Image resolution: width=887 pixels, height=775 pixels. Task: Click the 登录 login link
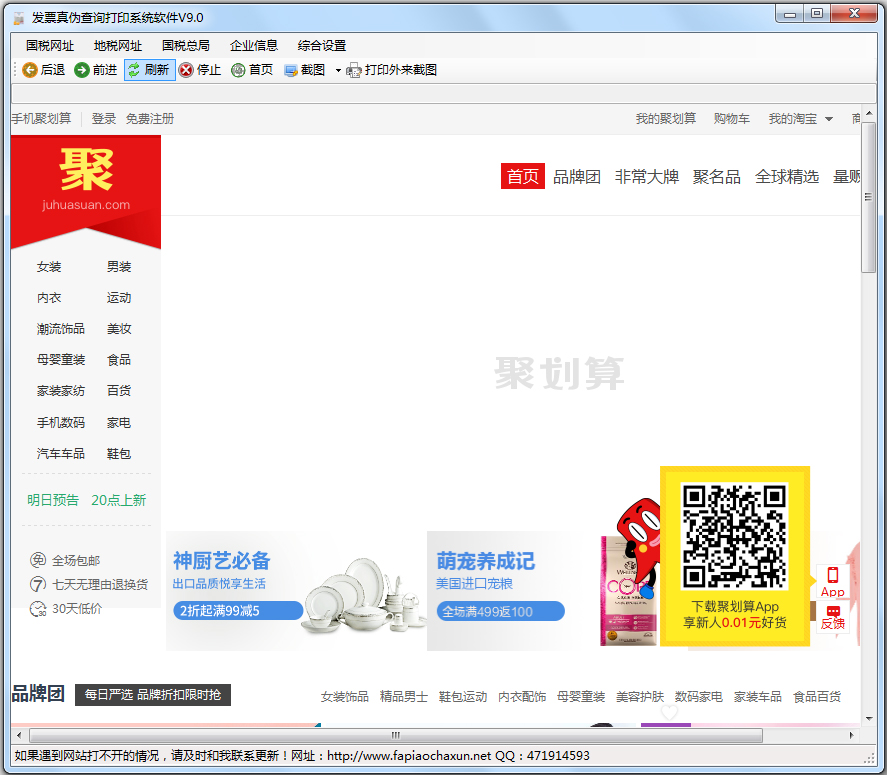(x=104, y=119)
